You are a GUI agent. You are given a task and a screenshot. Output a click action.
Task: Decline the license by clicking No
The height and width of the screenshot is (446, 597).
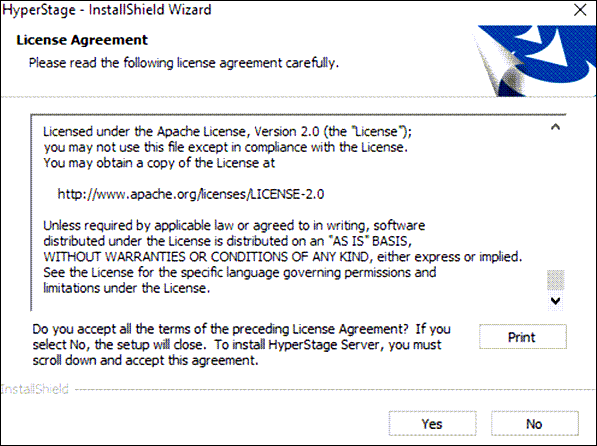pyautogui.click(x=535, y=424)
